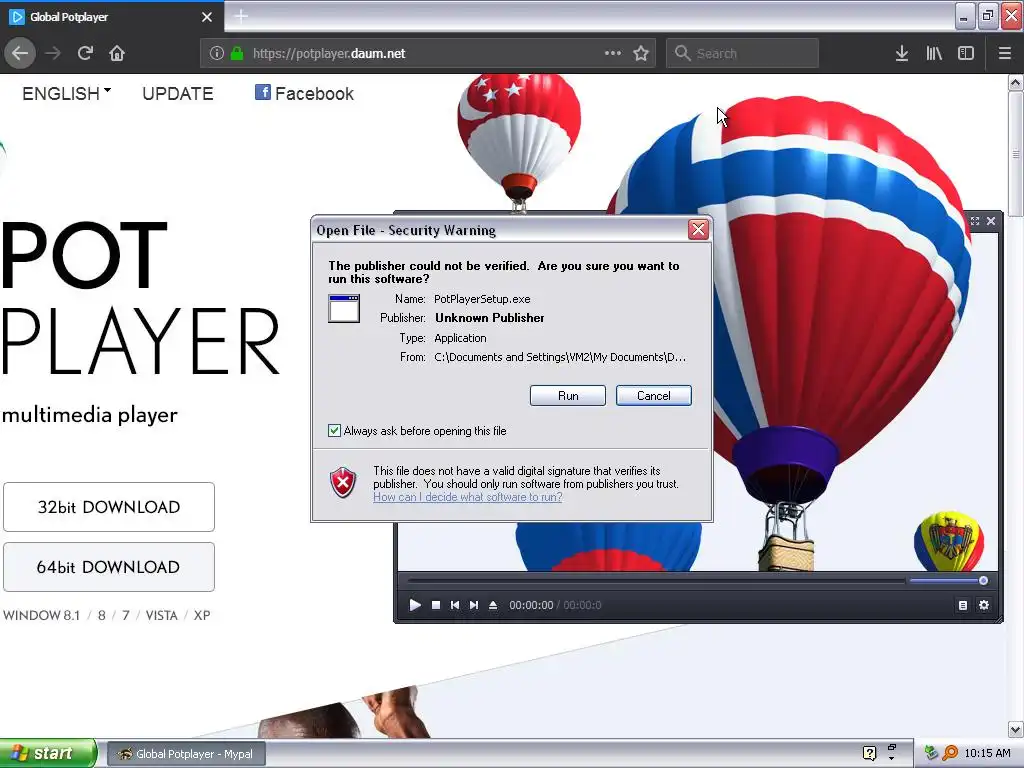Click the Potplayer preview seek bar
Viewport: 1024px width, 768px height.
pos(655,580)
